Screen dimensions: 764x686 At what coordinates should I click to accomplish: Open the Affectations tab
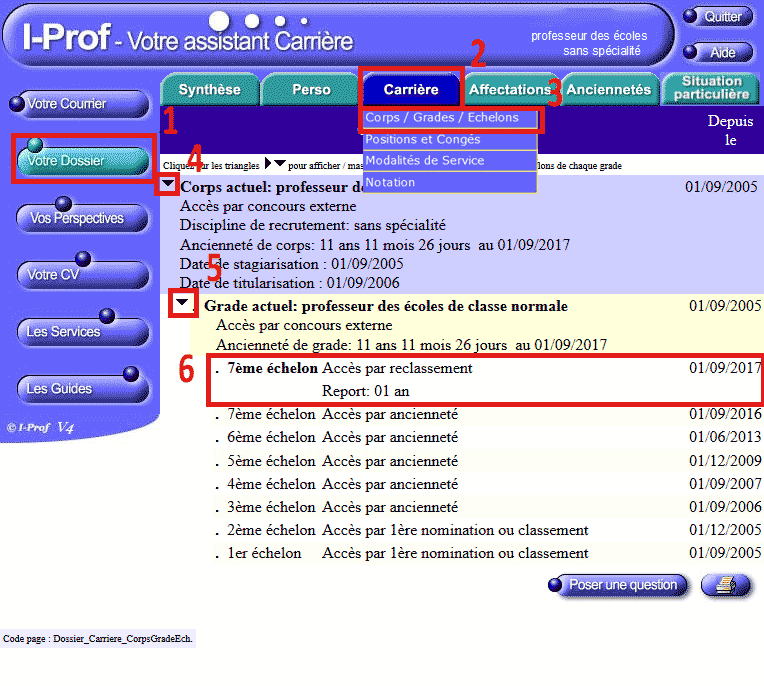510,90
